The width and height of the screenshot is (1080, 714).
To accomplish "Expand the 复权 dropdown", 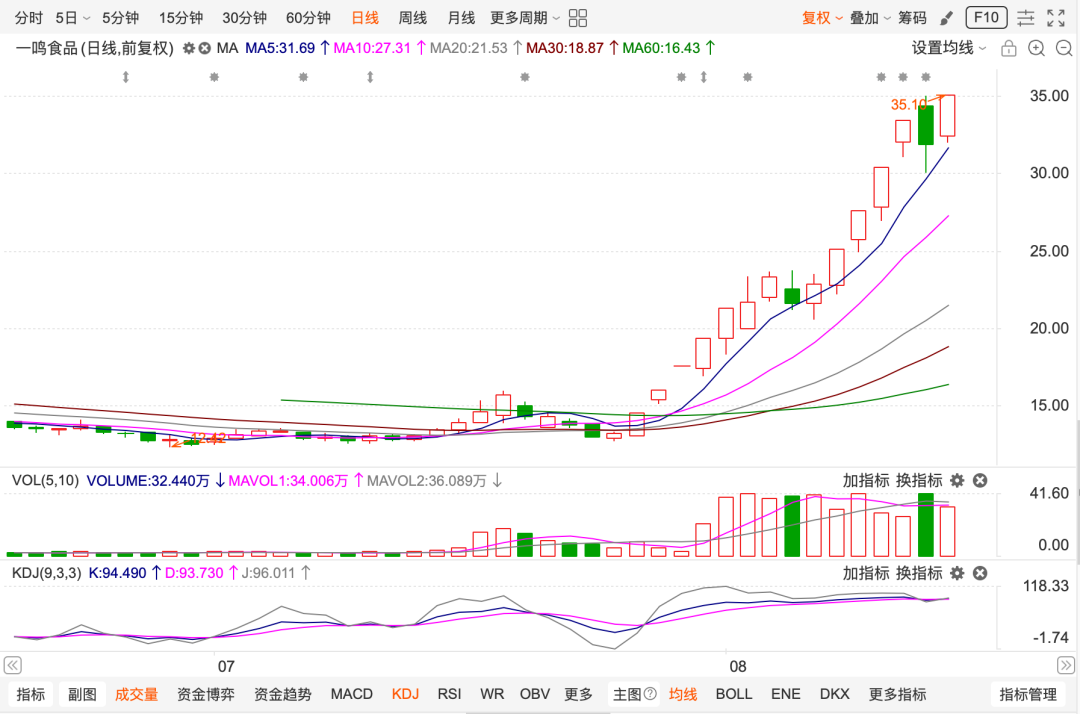I will tap(822, 18).
